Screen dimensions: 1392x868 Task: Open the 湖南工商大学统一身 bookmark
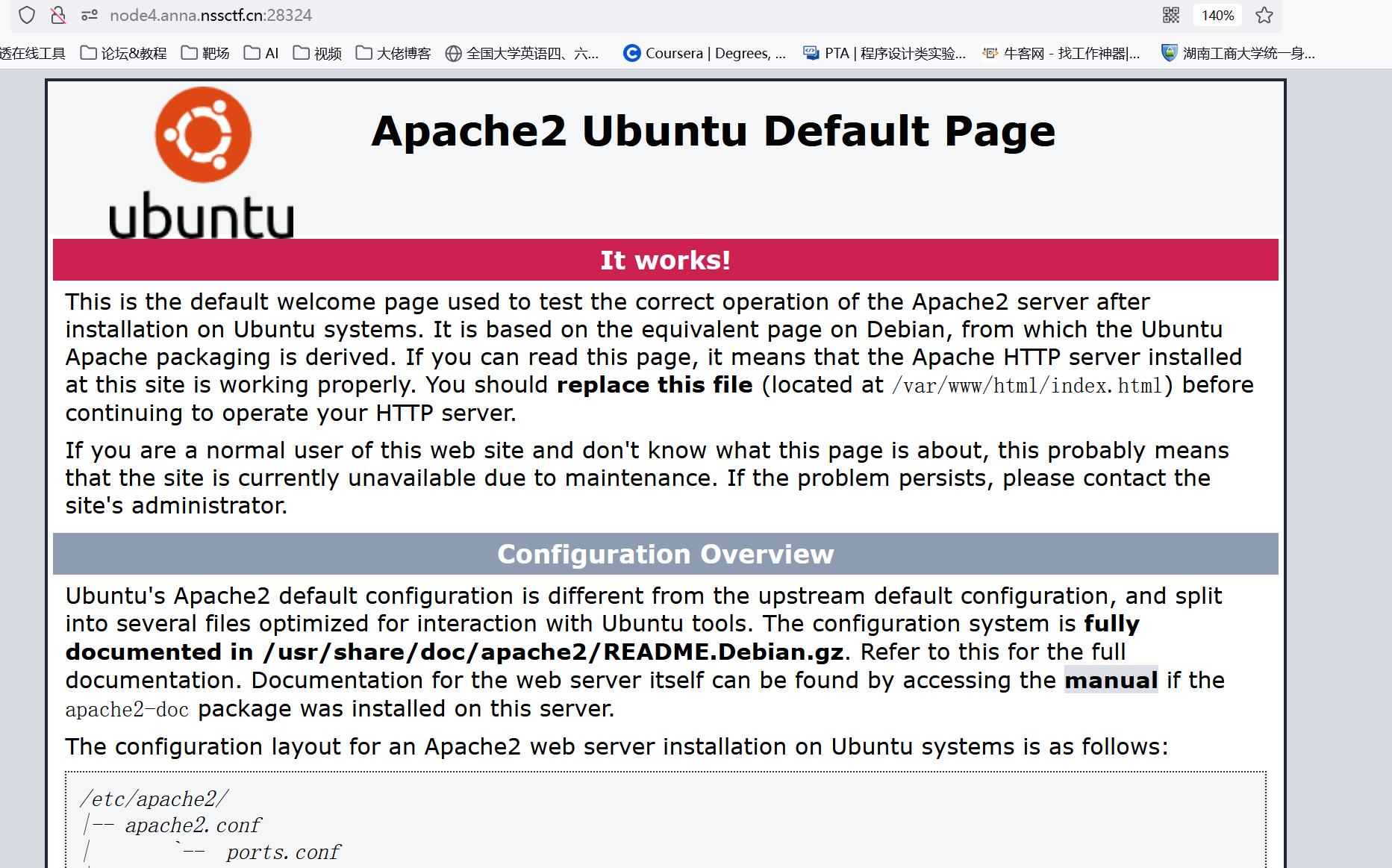[x=1238, y=53]
